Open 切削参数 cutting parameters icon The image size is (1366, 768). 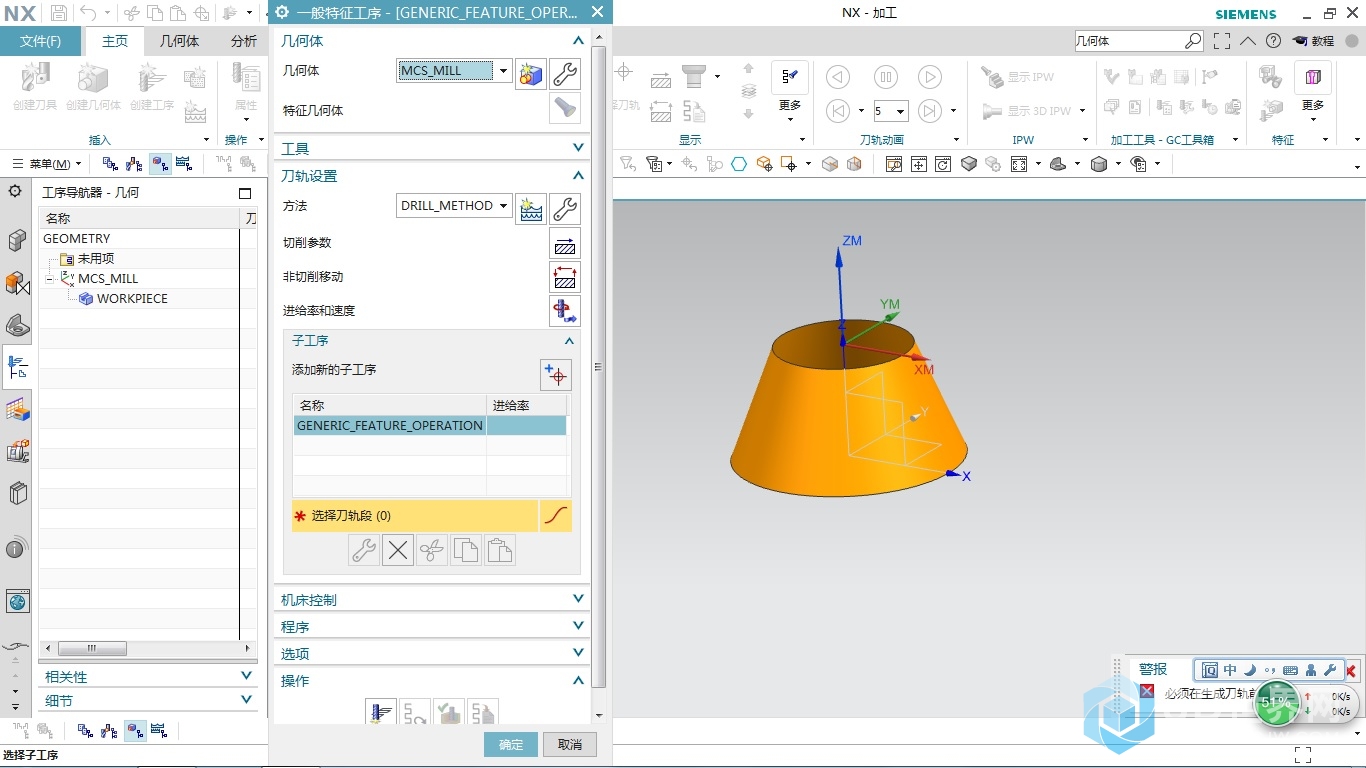tap(565, 243)
